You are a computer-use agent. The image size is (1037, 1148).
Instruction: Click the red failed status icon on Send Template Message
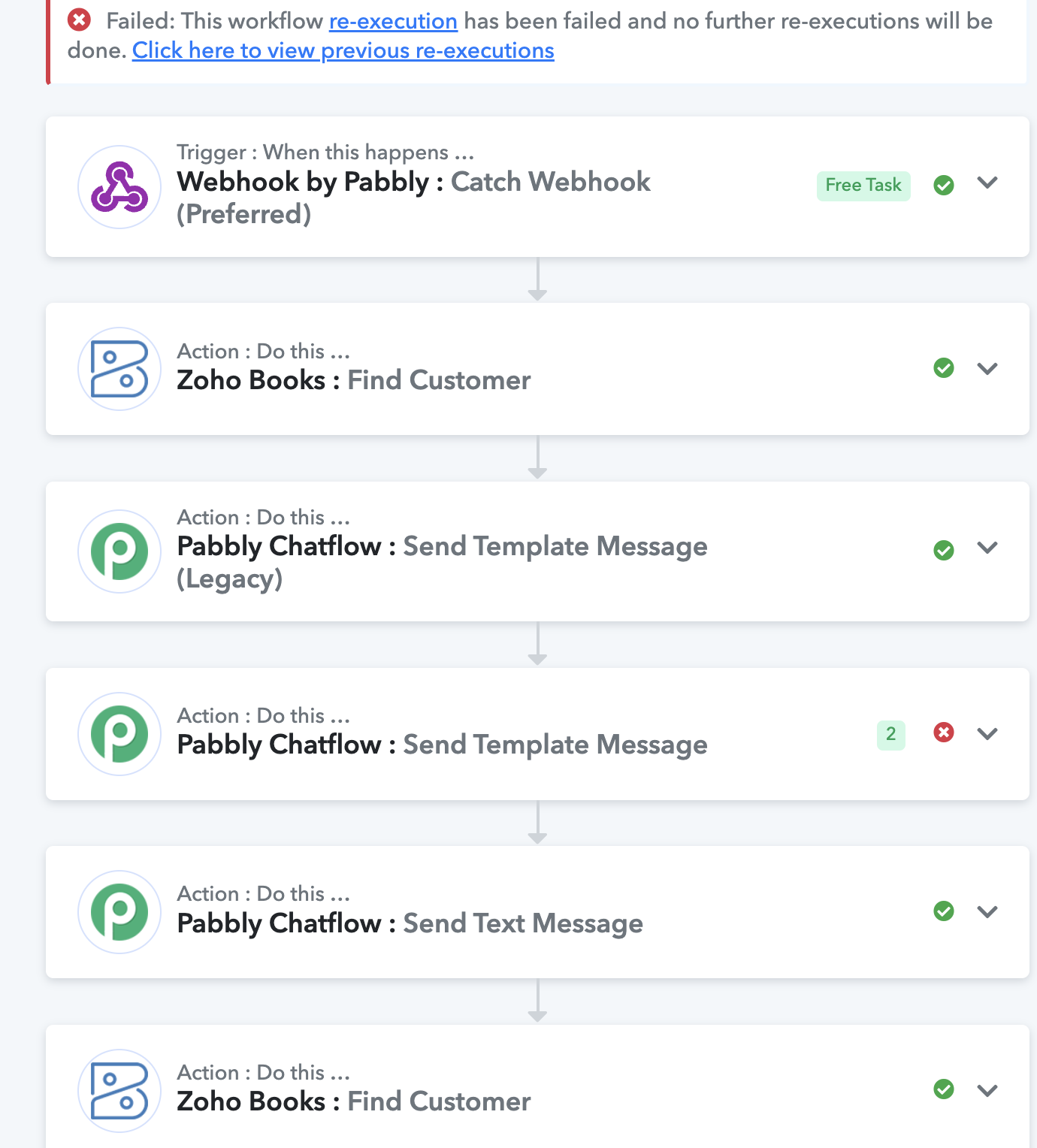point(944,733)
